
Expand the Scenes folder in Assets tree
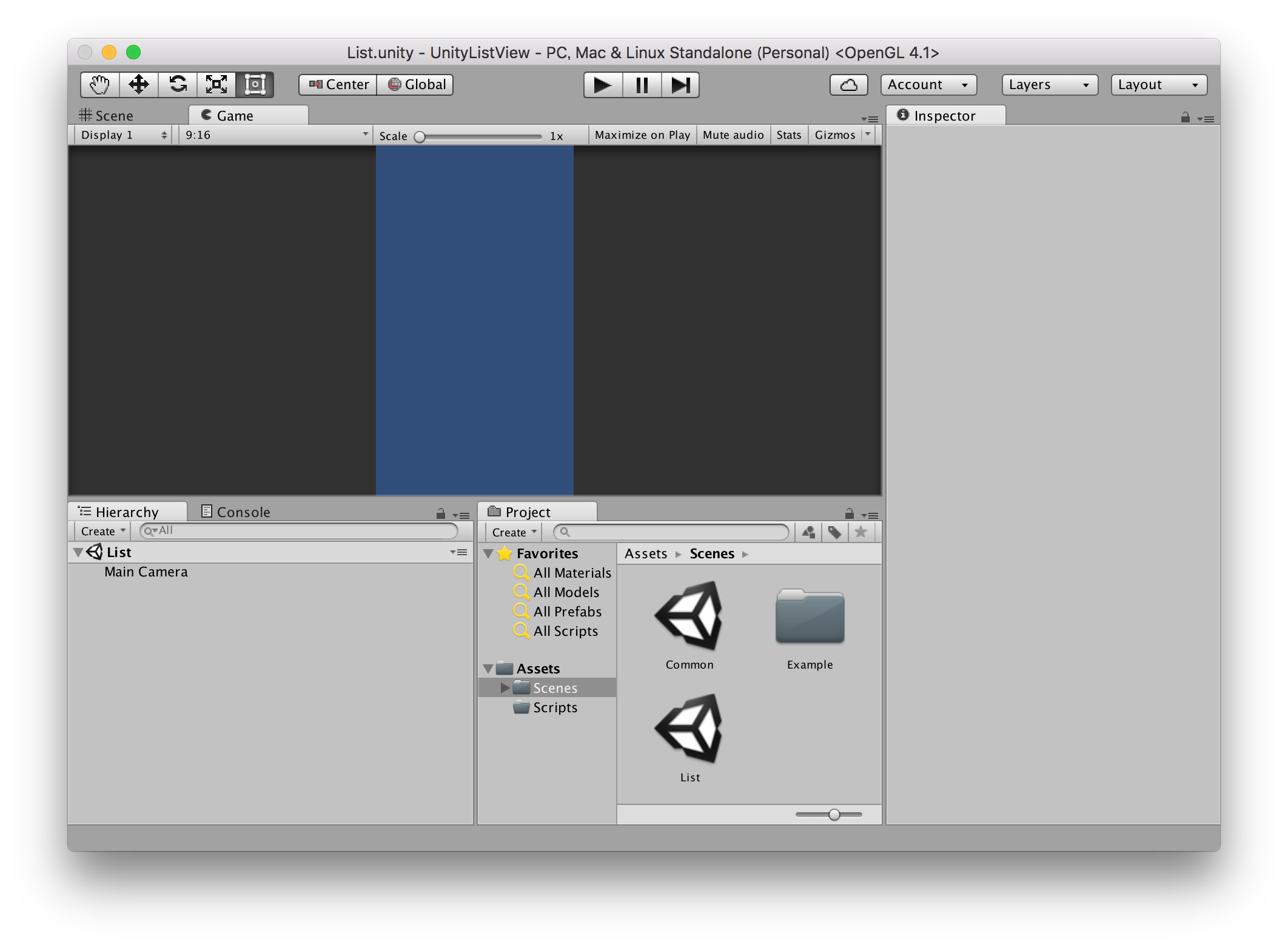point(505,688)
